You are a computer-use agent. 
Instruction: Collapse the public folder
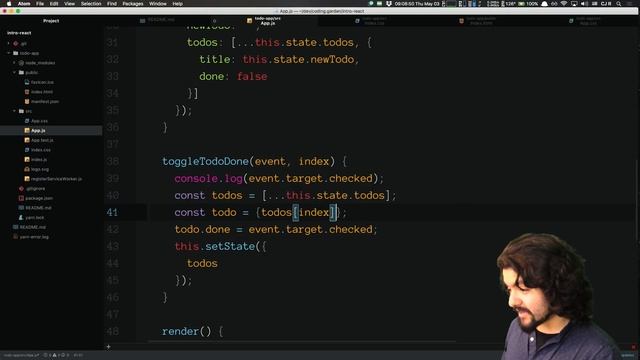pos(14,72)
